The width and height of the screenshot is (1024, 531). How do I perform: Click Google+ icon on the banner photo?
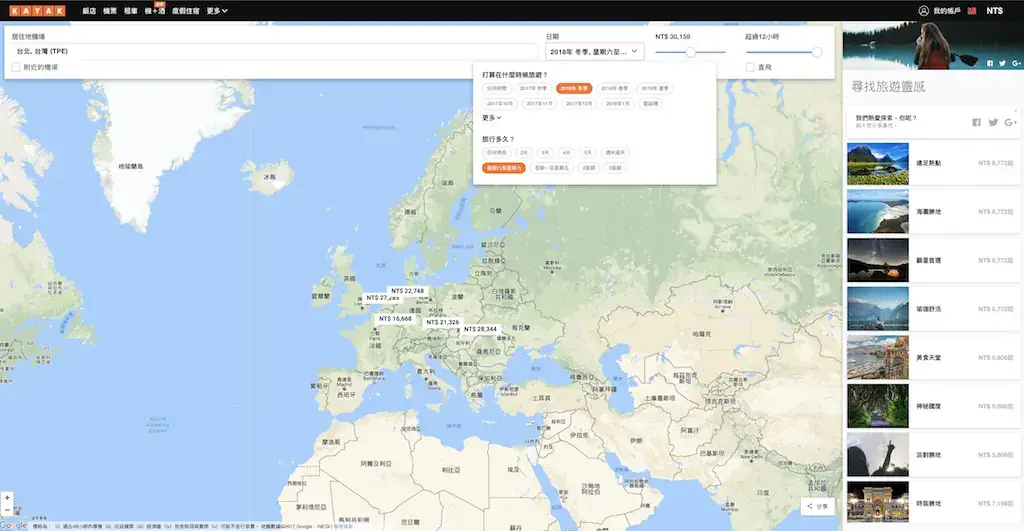tap(1016, 63)
